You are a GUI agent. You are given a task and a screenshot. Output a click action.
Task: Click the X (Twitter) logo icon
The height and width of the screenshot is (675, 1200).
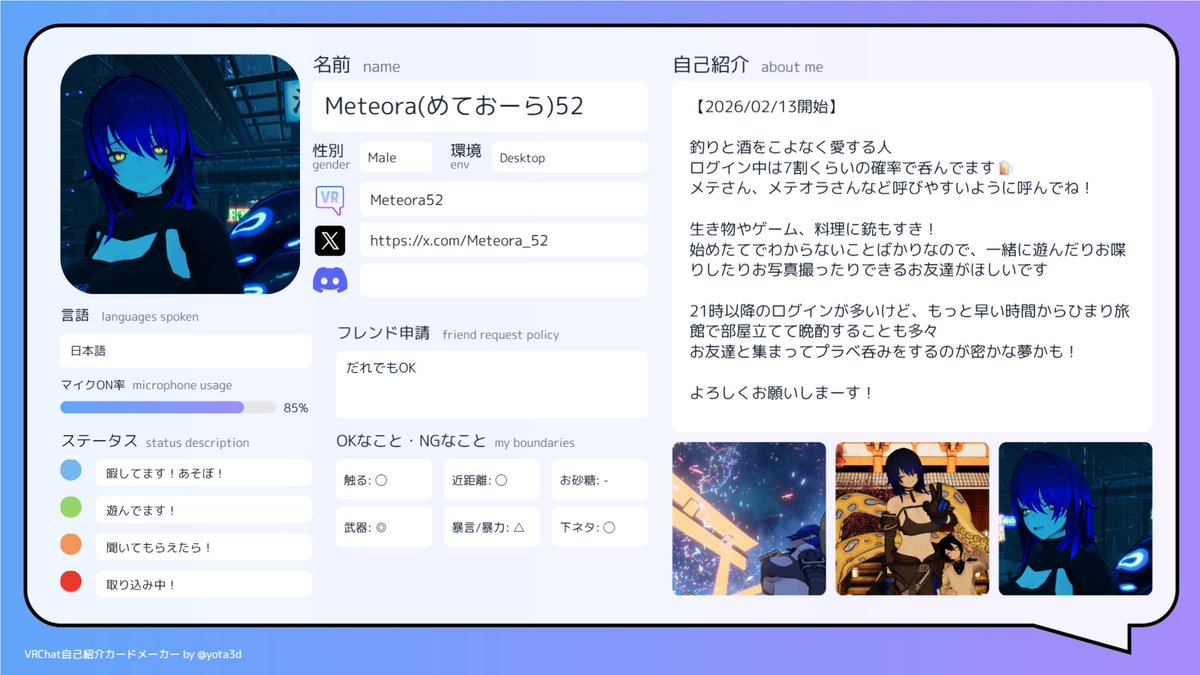[330, 240]
